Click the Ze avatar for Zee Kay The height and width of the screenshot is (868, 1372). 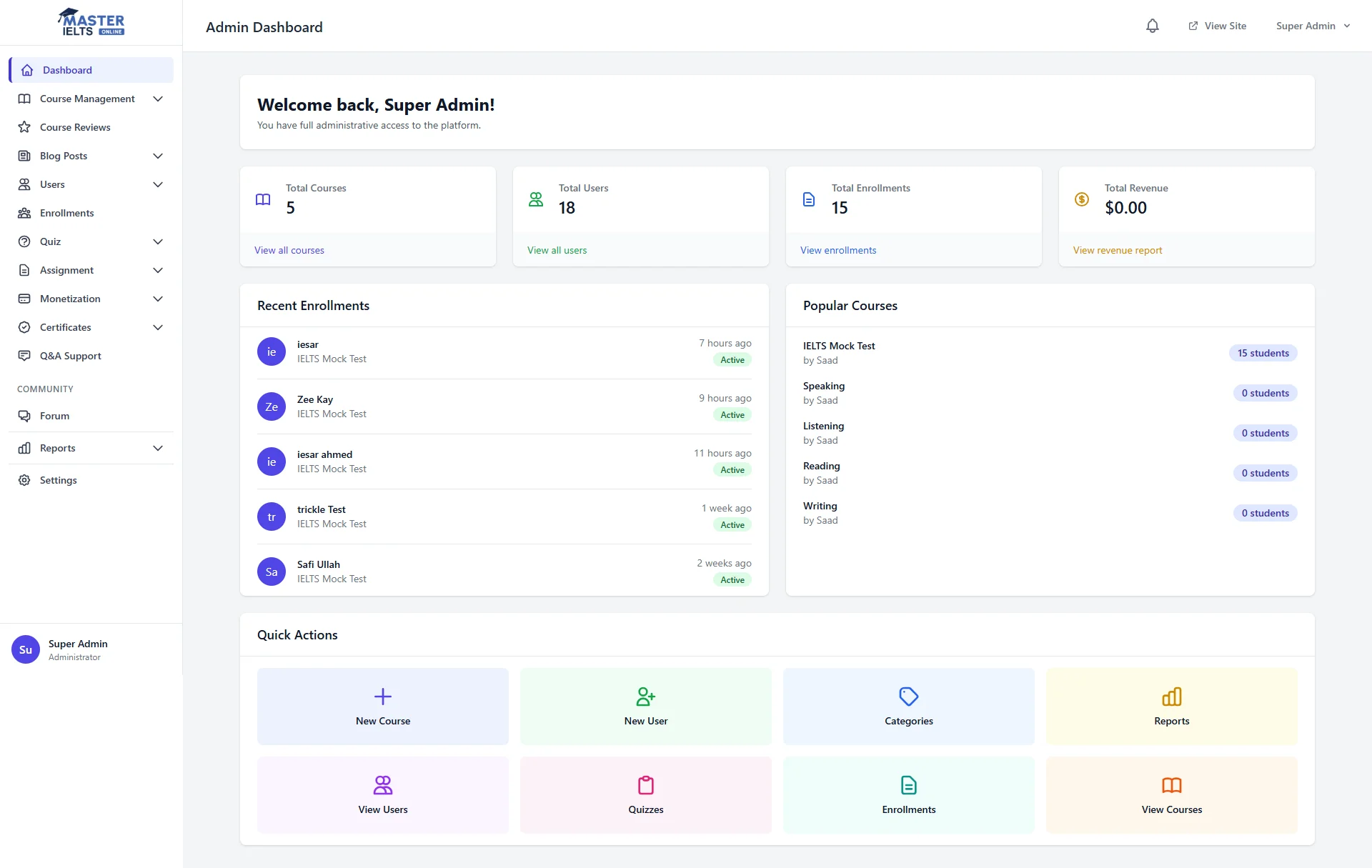(272, 406)
